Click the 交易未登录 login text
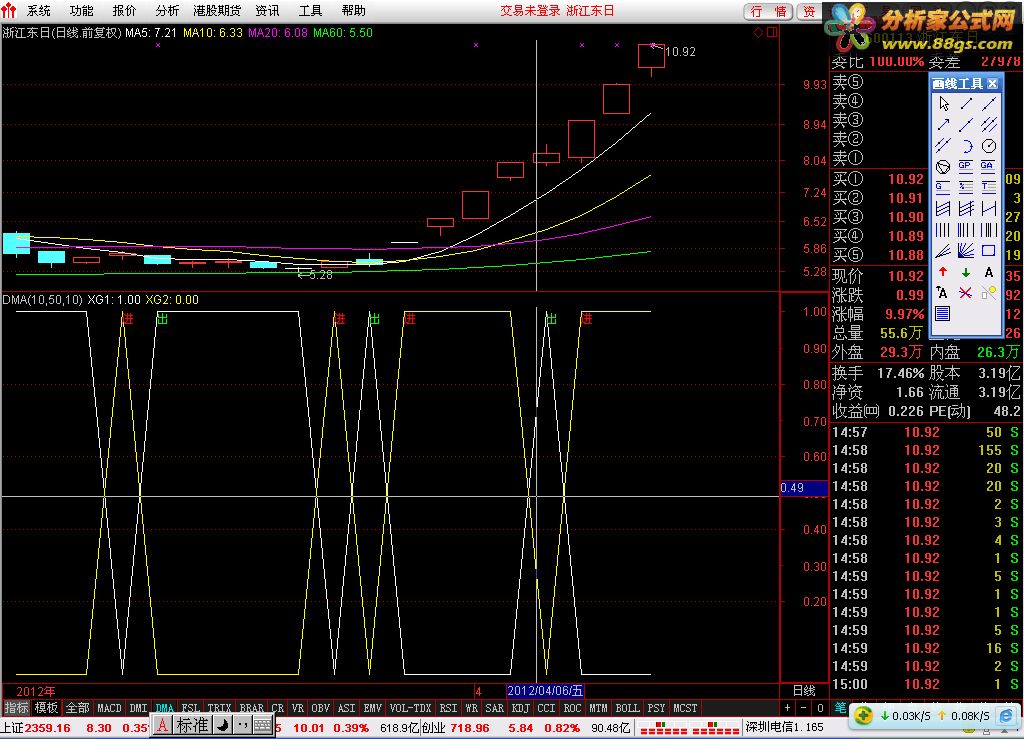This screenshot has height=739, width=1024. (530, 10)
